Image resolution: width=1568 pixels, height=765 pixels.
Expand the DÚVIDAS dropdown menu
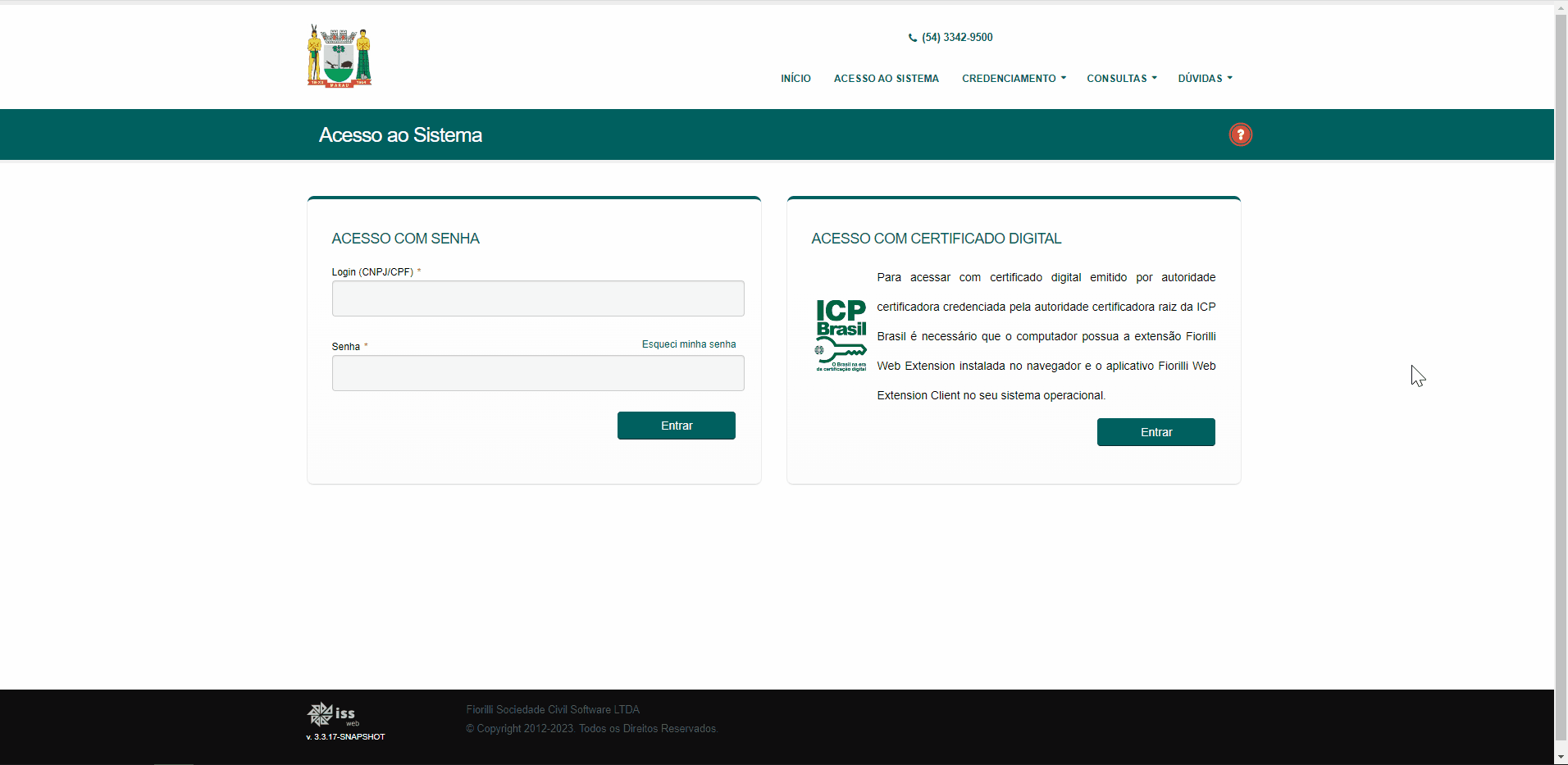click(x=1204, y=78)
